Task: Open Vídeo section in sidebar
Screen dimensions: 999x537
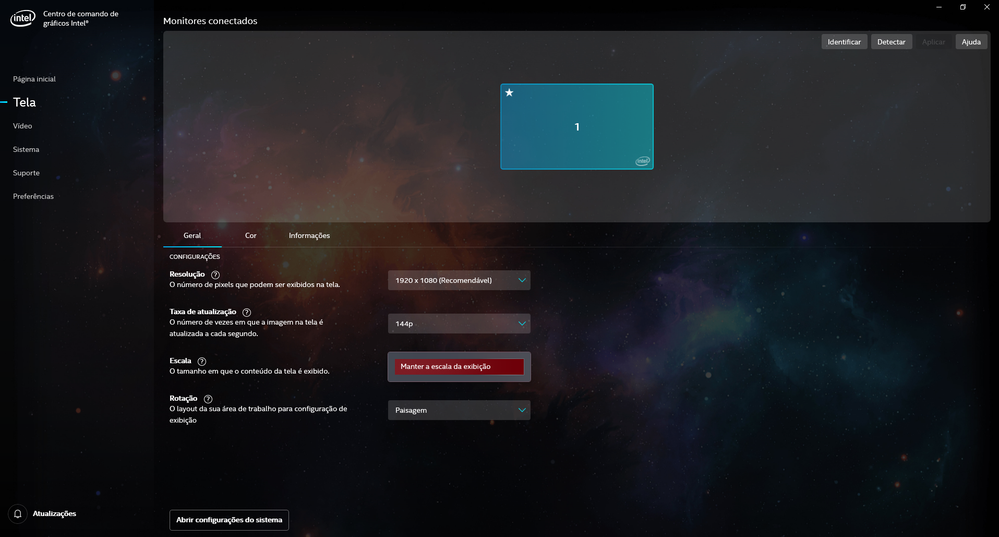Action: [22, 126]
